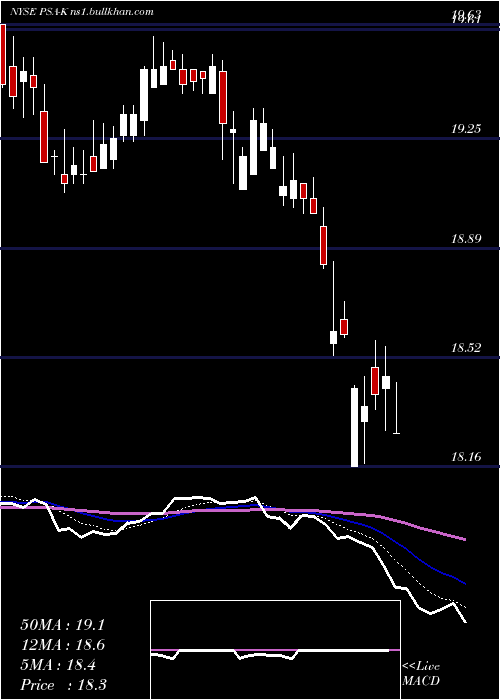Click the 18.52 price level label
Image resolution: width=500 pixels, height=700 pixels.
[466, 348]
